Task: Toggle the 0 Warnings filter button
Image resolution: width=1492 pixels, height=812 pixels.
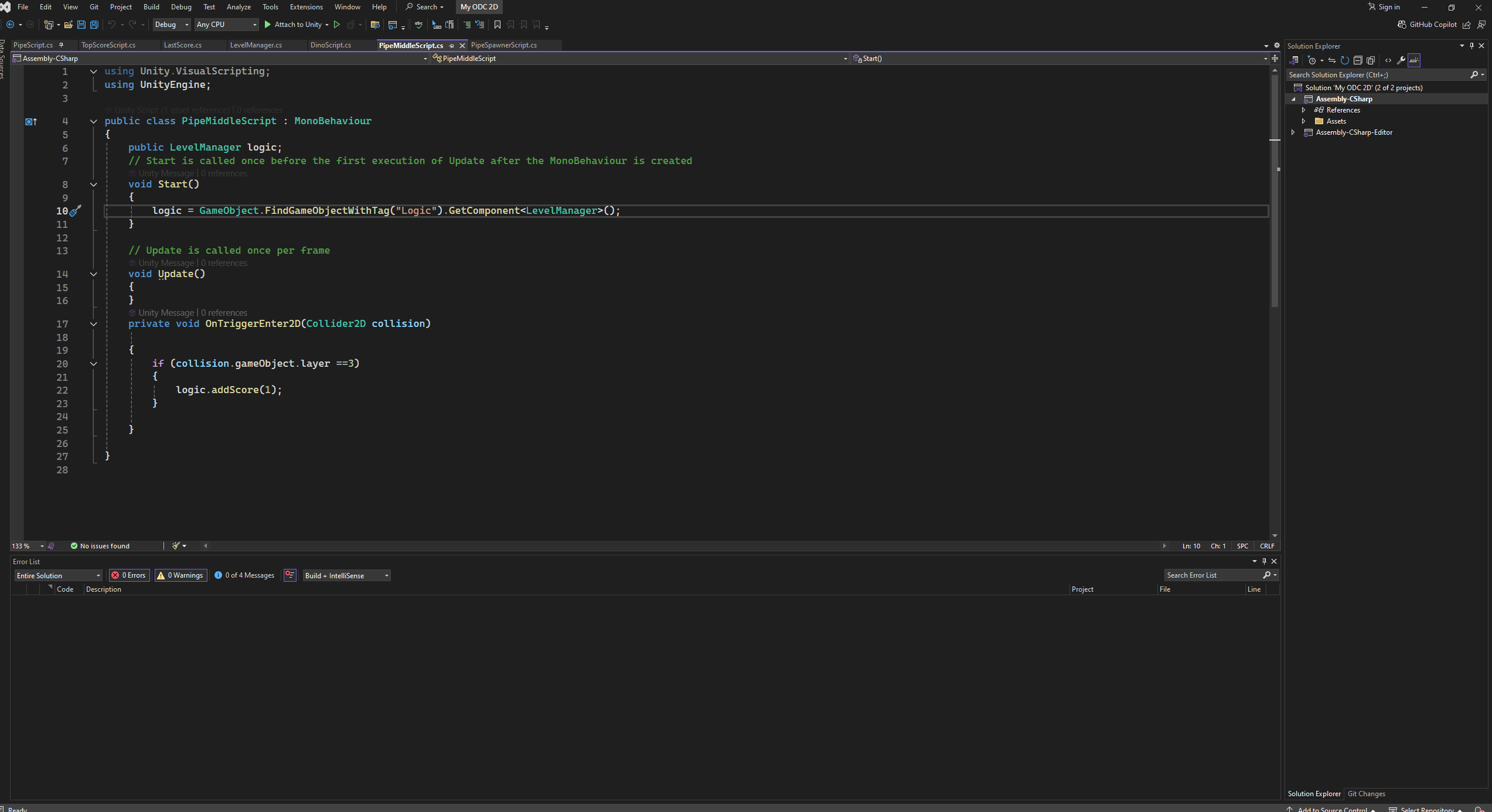Action: pos(180,575)
